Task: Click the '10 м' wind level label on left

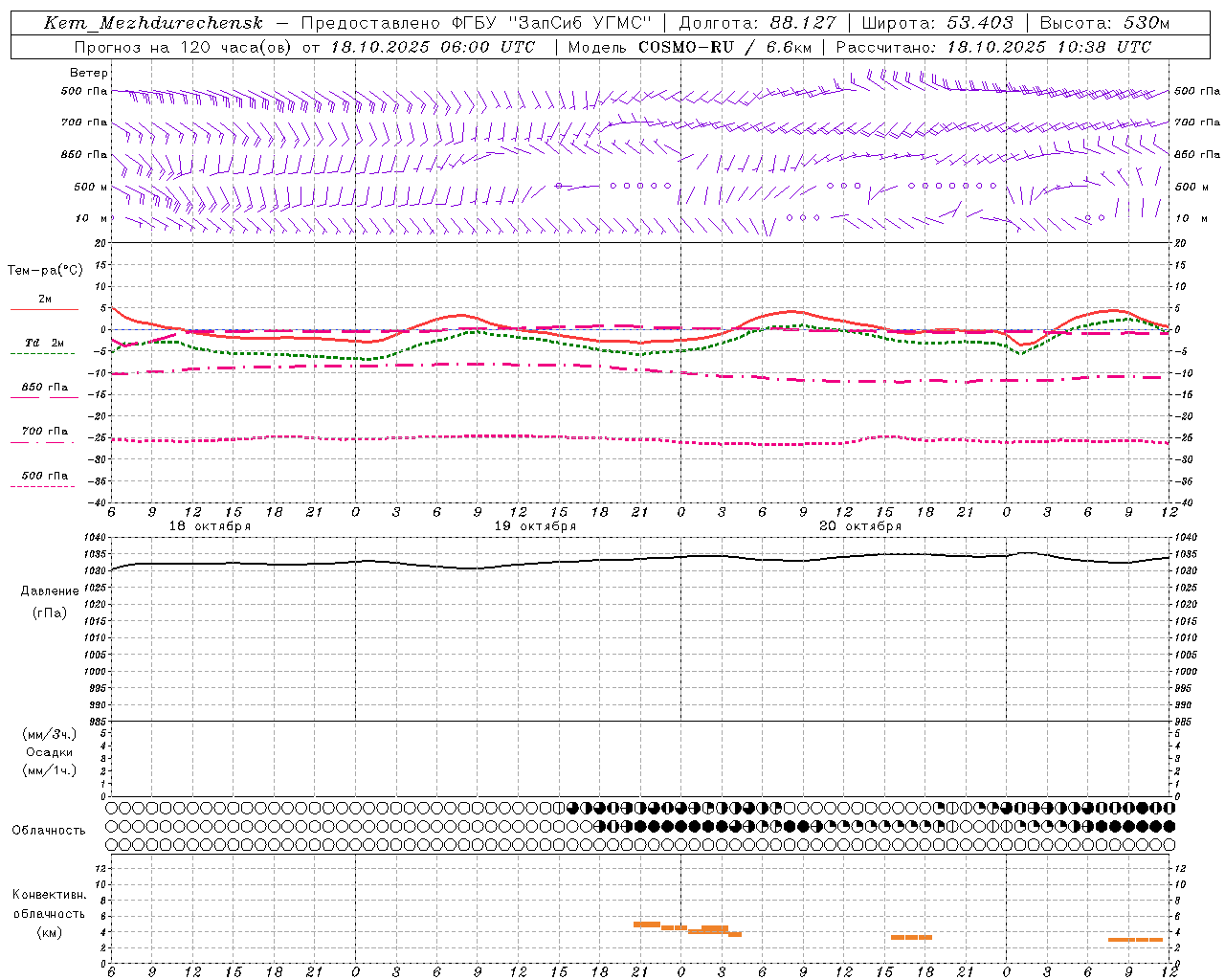Action: 92,219
